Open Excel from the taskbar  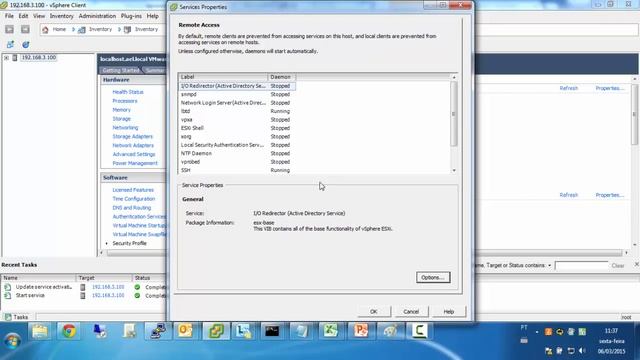(331, 331)
